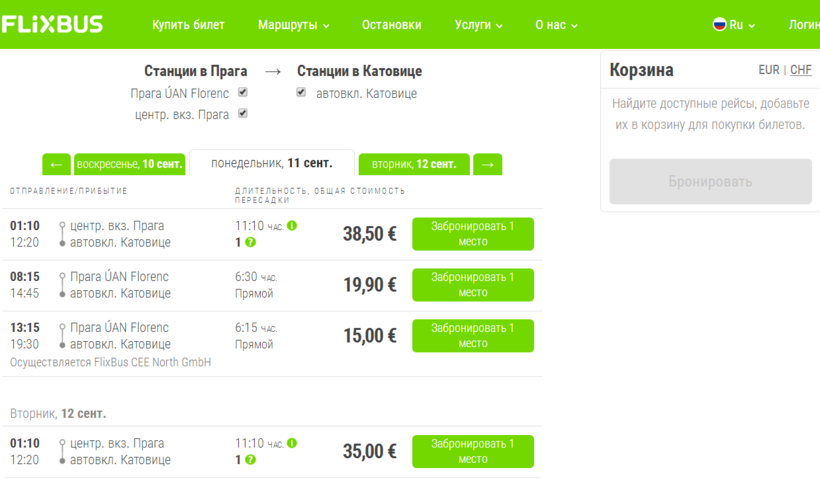Click the Остановки navigation link
This screenshot has height=480, width=820.
click(391, 25)
